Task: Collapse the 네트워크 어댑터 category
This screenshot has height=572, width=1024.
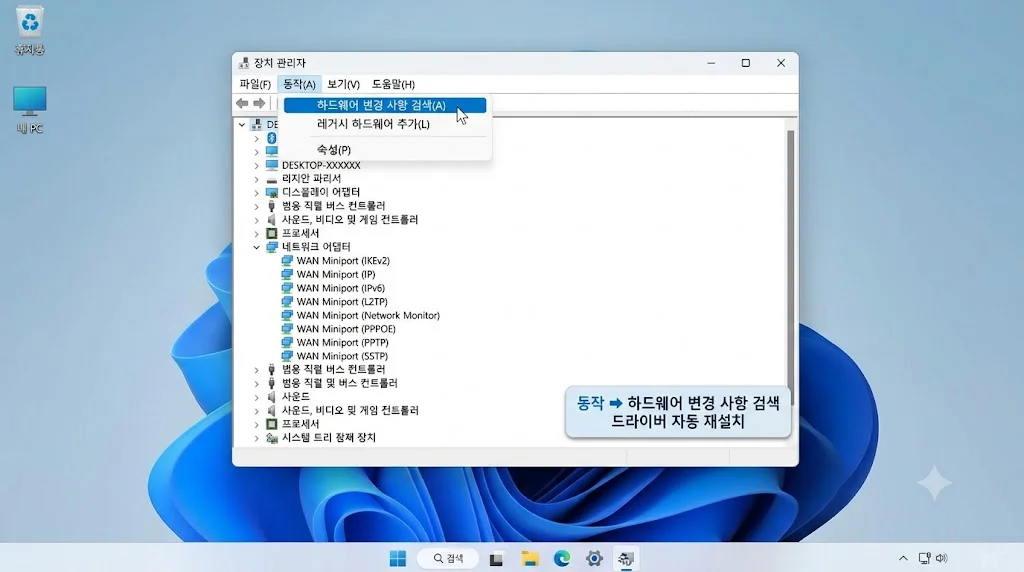Action: pyautogui.click(x=257, y=247)
